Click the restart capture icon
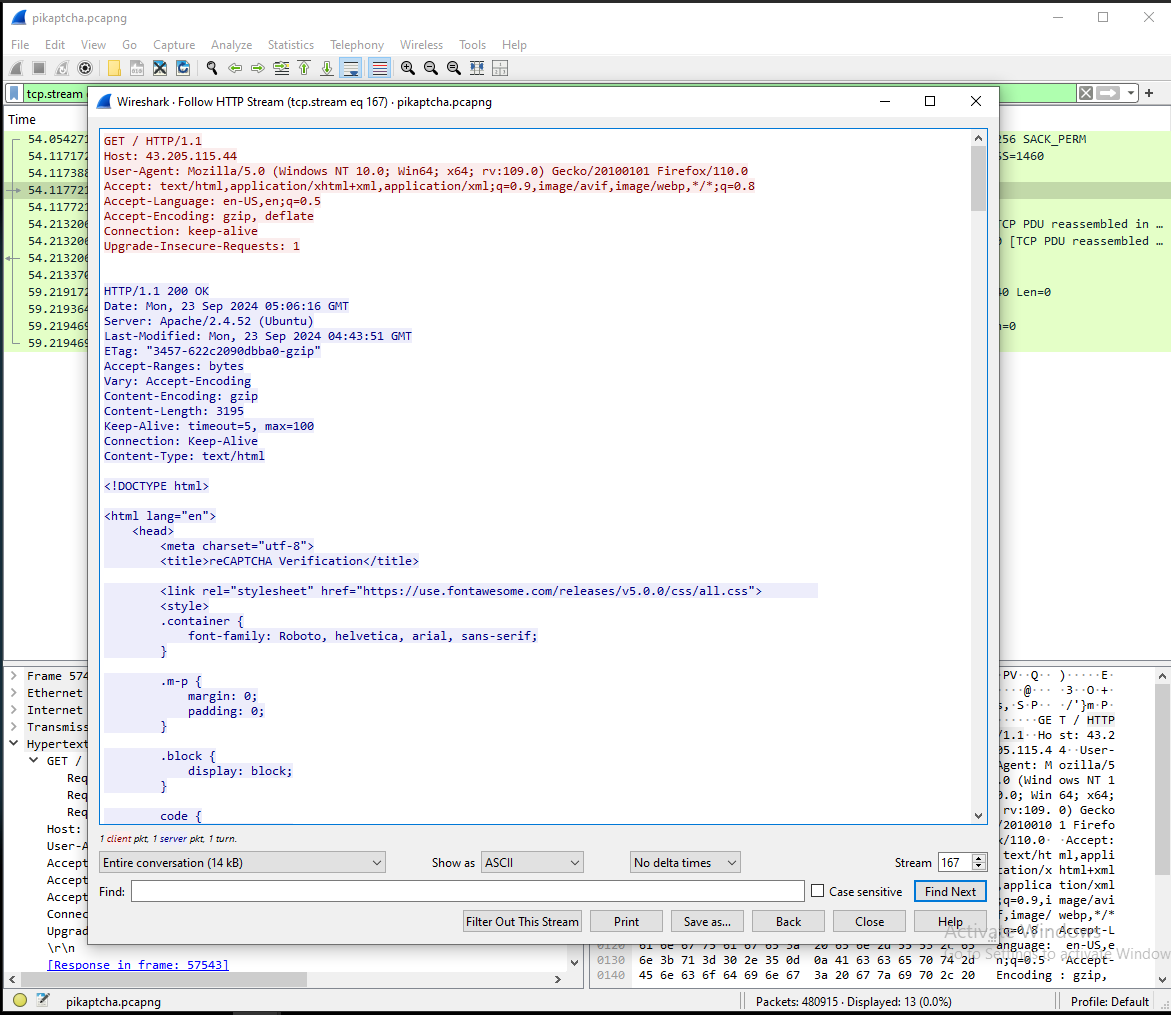 (x=62, y=68)
